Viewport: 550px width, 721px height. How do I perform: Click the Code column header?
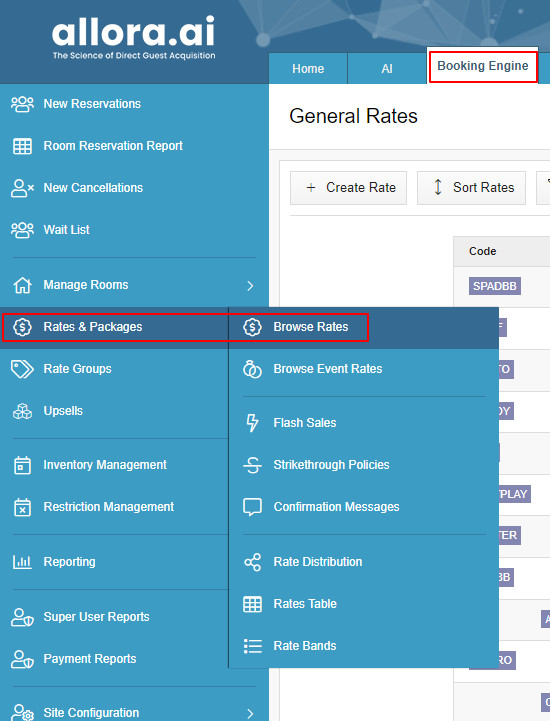482,252
